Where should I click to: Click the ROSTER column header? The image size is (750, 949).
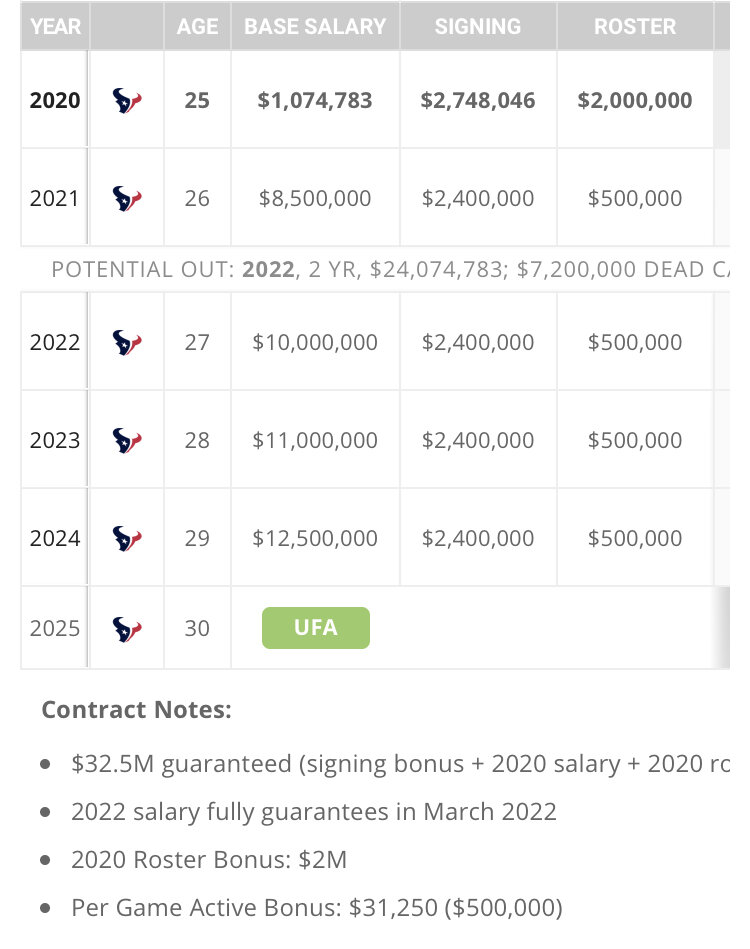635,27
